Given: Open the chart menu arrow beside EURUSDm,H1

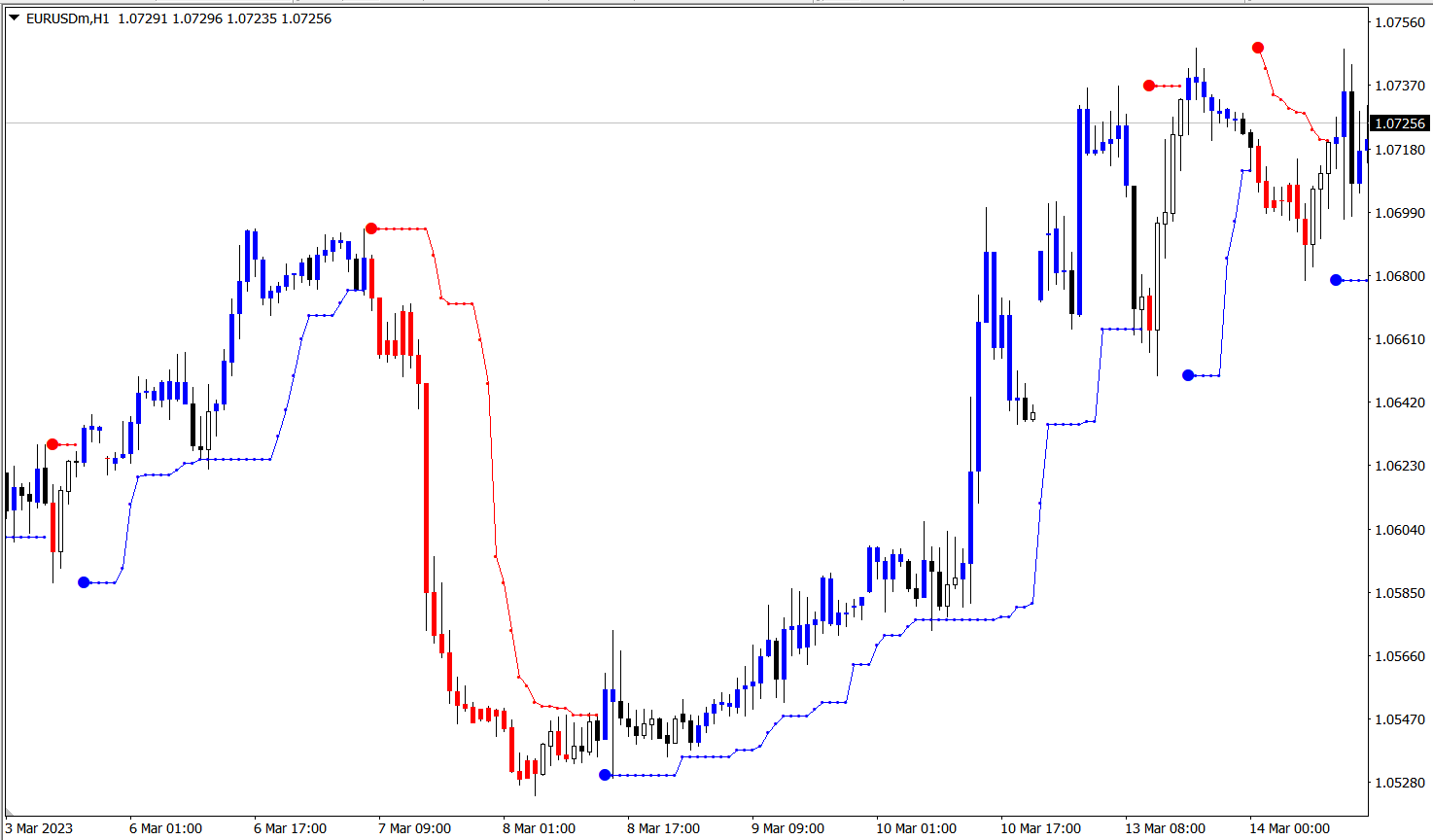Looking at the screenshot, I should tap(14, 17).
